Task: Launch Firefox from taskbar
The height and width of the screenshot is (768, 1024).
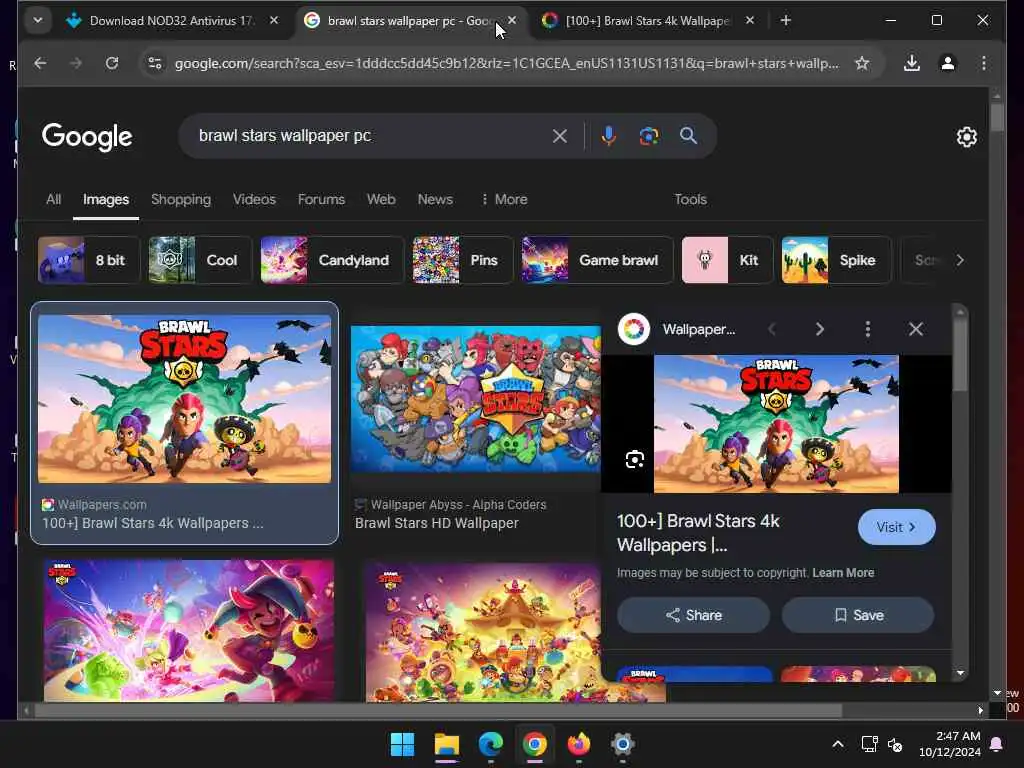Action: [579, 744]
